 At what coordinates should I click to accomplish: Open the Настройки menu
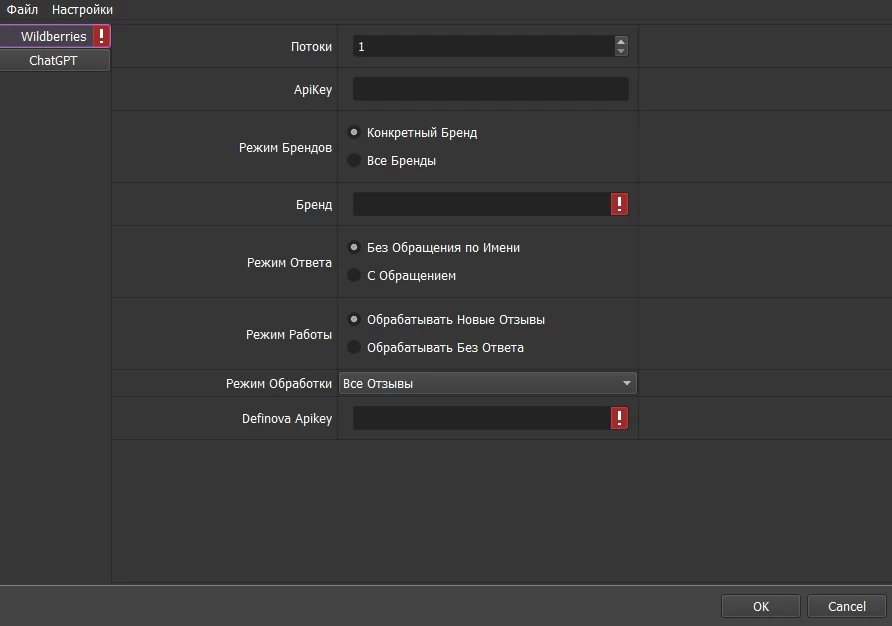(x=82, y=10)
